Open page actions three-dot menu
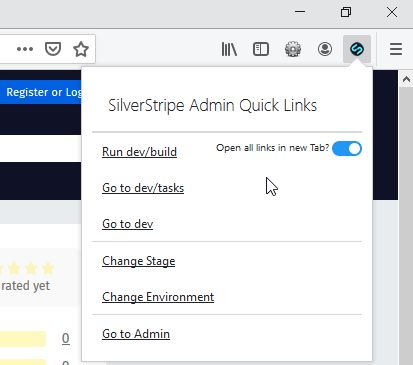 (25, 49)
